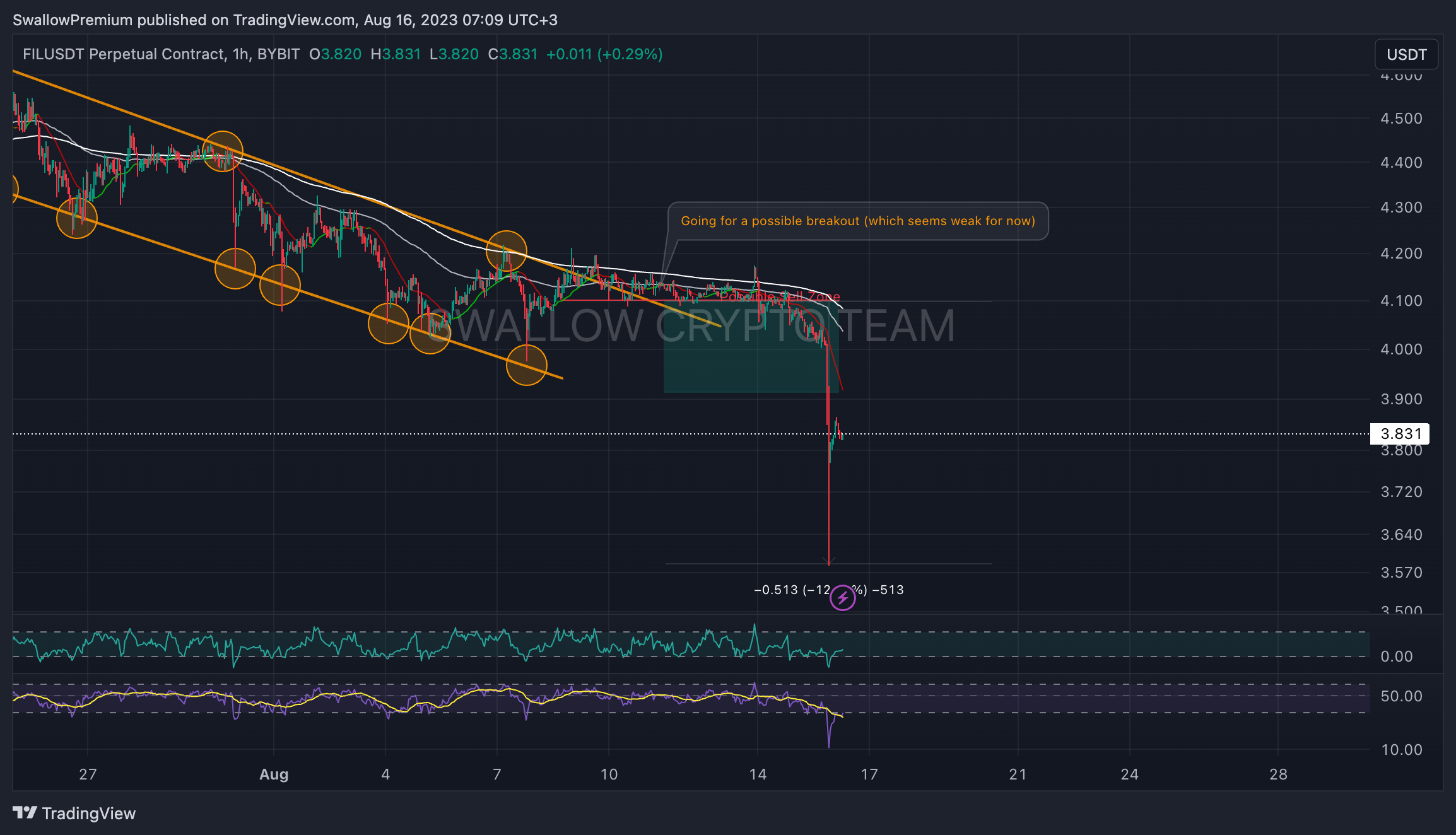Click the purple lightning bolt event icon
The image size is (1456, 835).
tap(842, 597)
